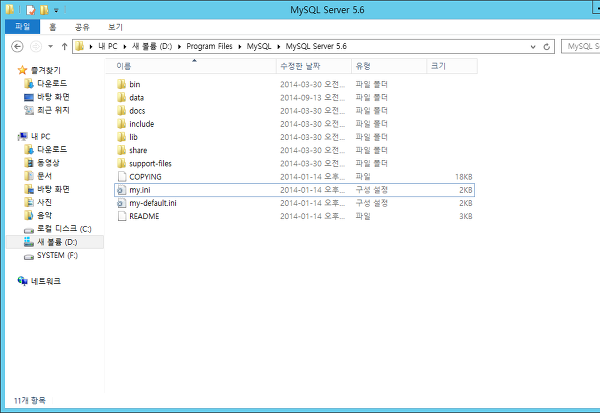Open 다운로드 under 내 PC

point(52,149)
